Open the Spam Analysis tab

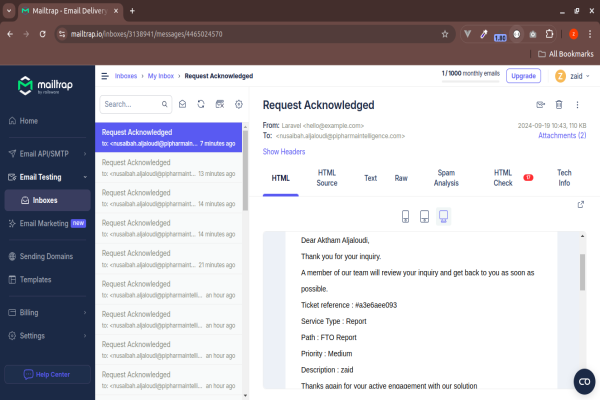pyautogui.click(x=446, y=178)
